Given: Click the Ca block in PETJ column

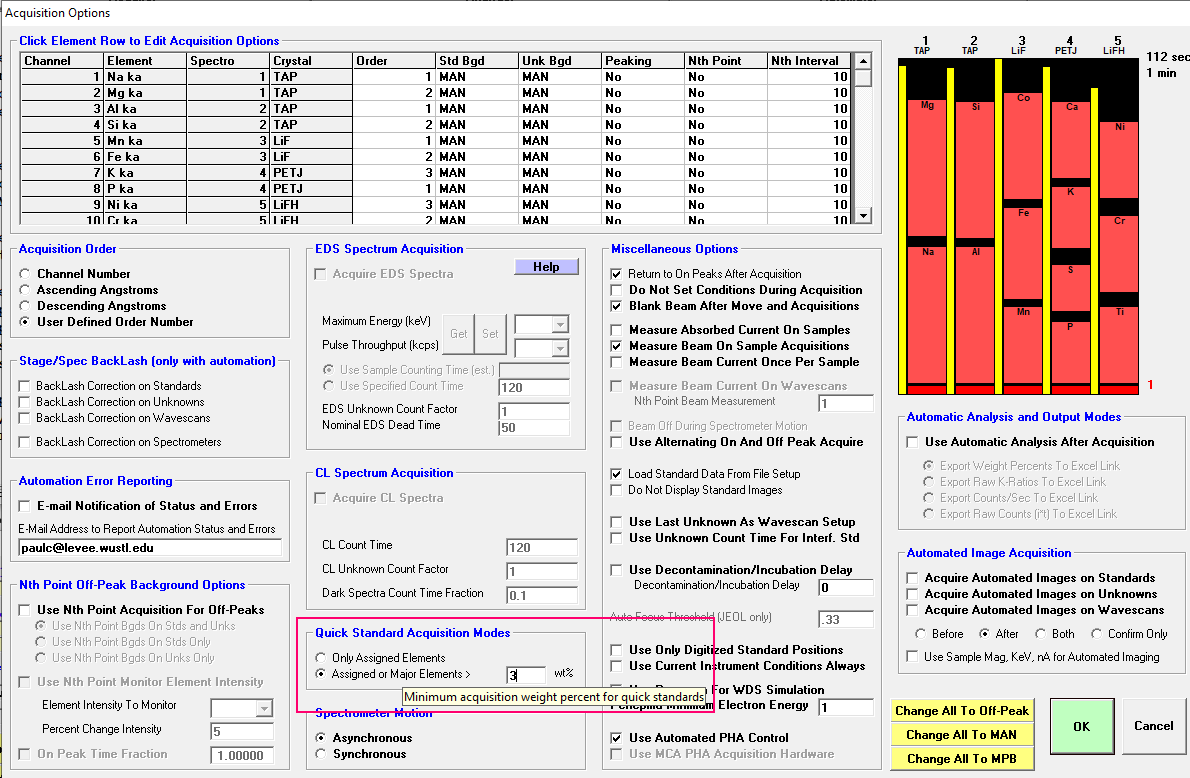Looking at the screenshot, I should (x=1071, y=140).
